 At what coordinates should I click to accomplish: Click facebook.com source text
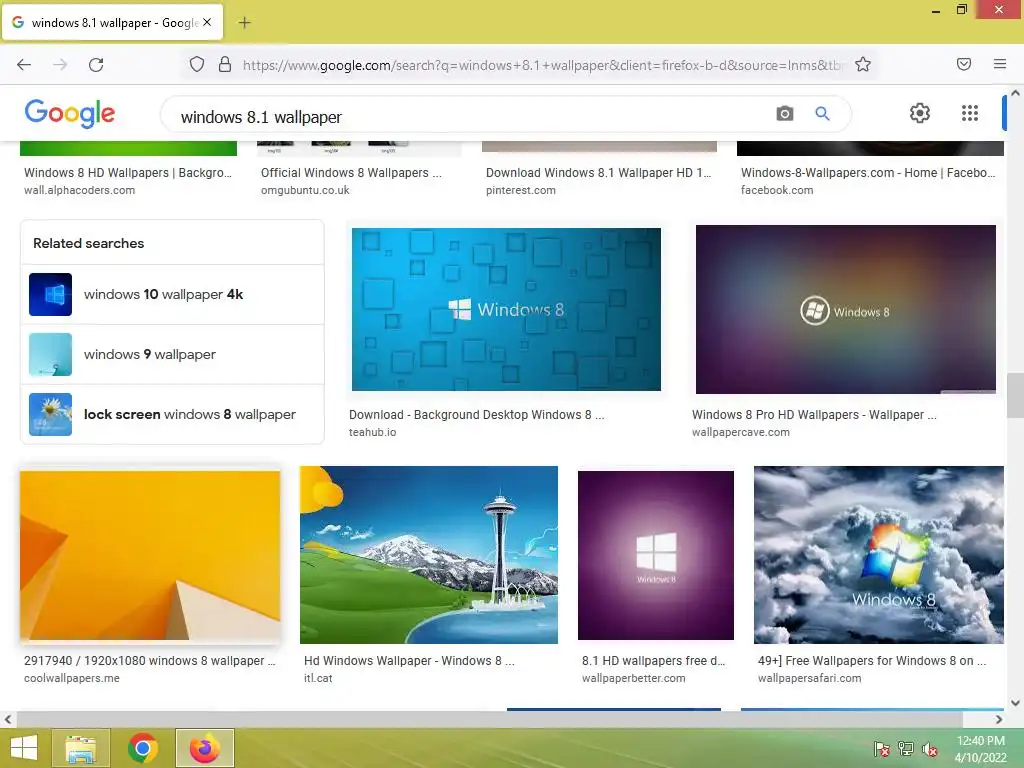[777, 190]
